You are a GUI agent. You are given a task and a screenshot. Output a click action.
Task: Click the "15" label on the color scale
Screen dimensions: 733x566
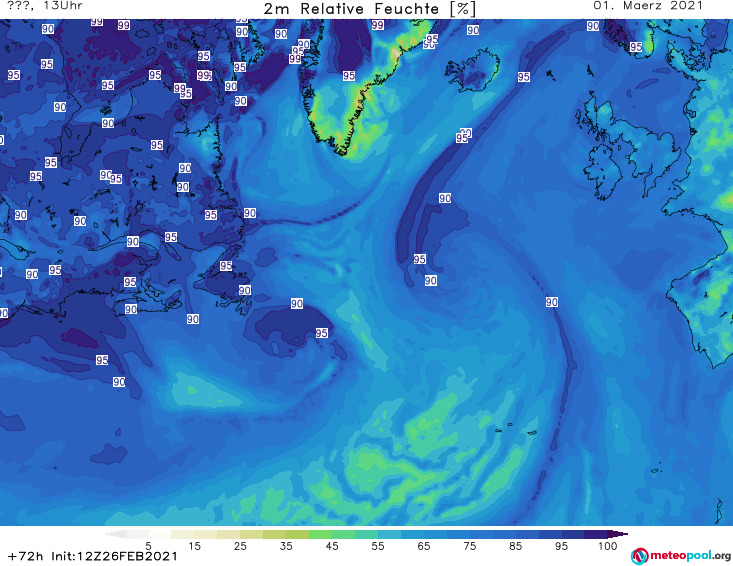coord(194,546)
